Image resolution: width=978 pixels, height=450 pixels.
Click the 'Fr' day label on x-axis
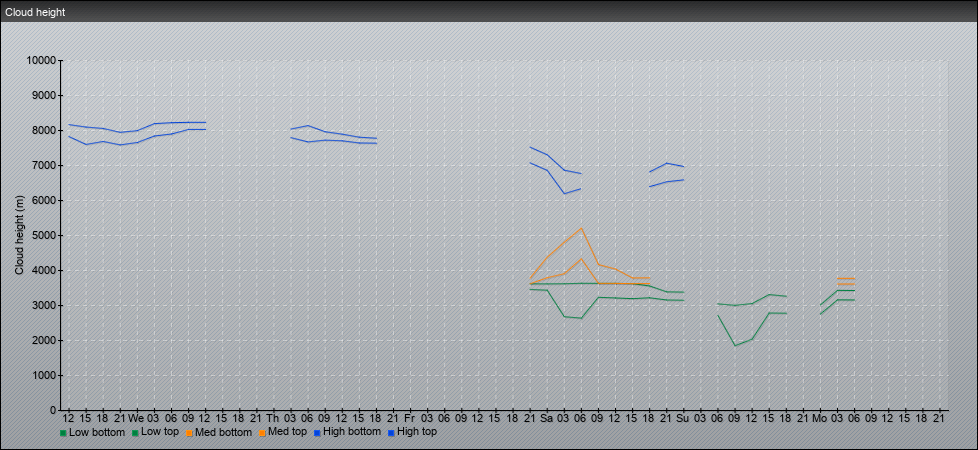409,417
